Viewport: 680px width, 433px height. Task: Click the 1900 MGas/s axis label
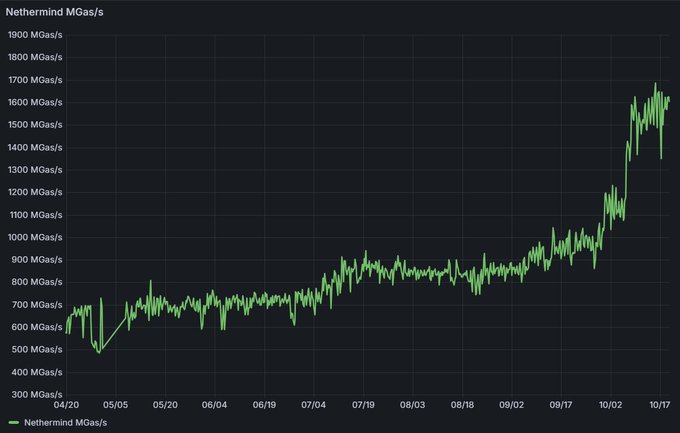[35, 35]
